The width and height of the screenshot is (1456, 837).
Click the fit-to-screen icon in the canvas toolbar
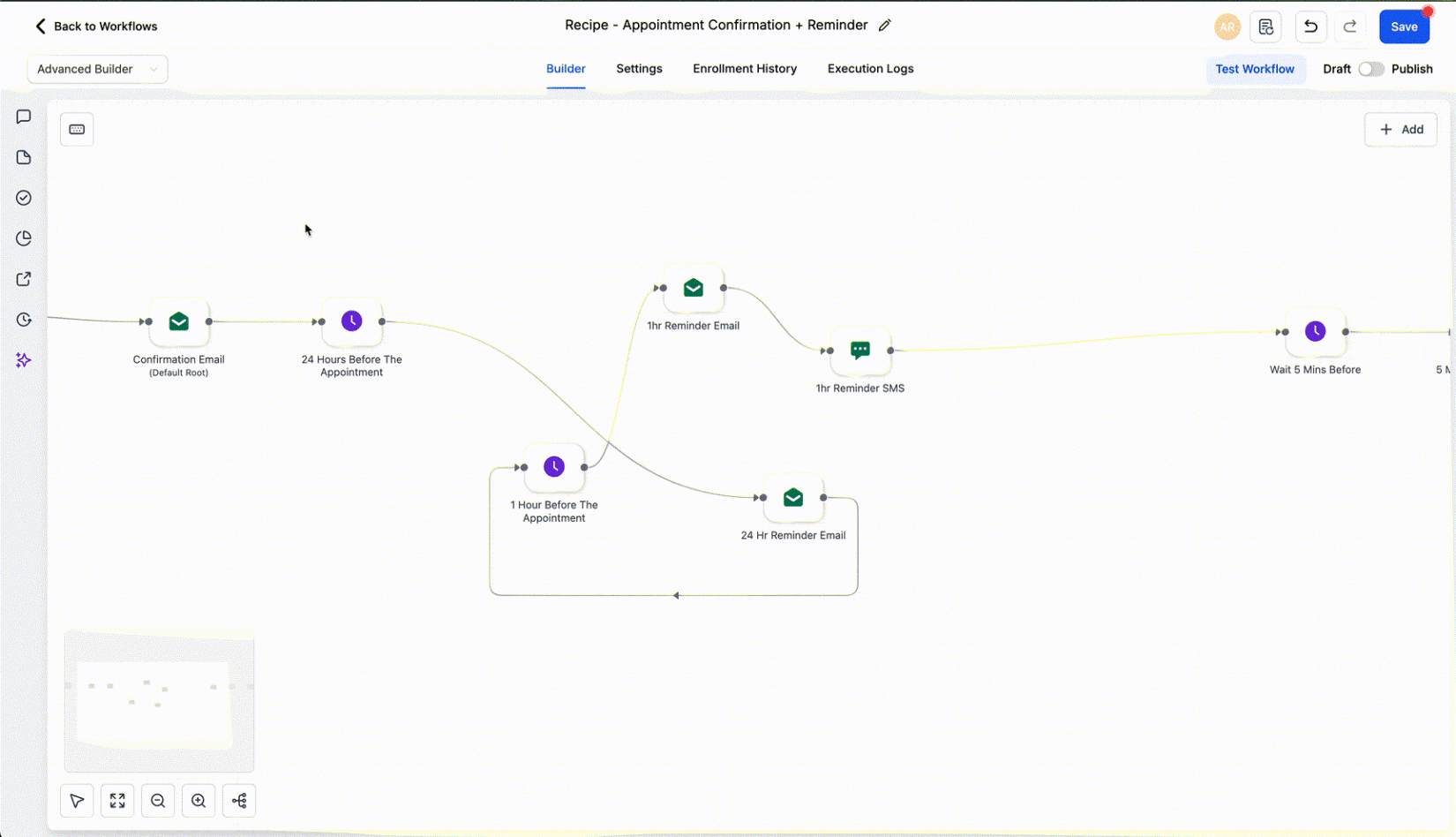click(116, 800)
